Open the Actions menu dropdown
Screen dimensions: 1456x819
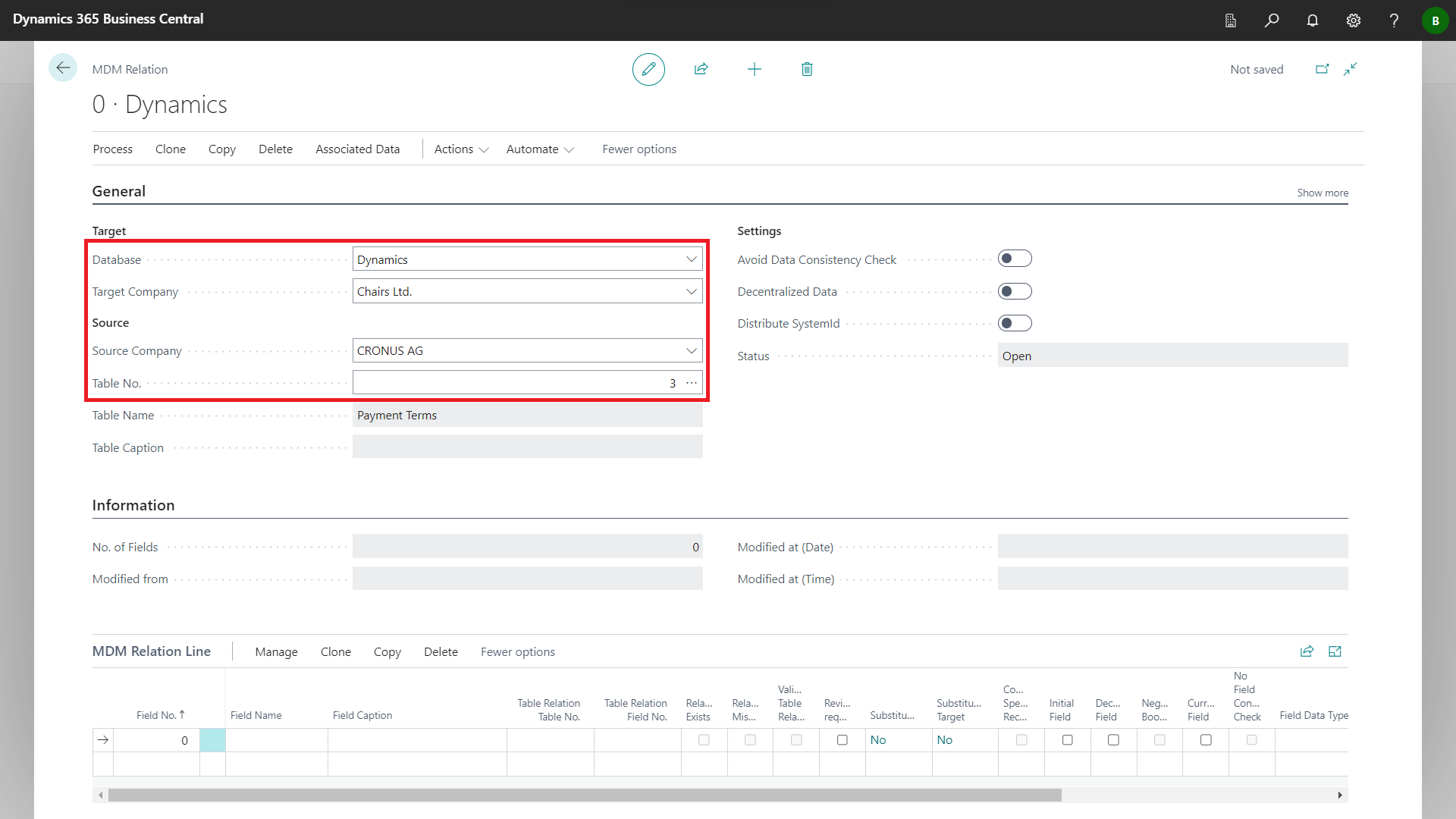[x=461, y=149]
